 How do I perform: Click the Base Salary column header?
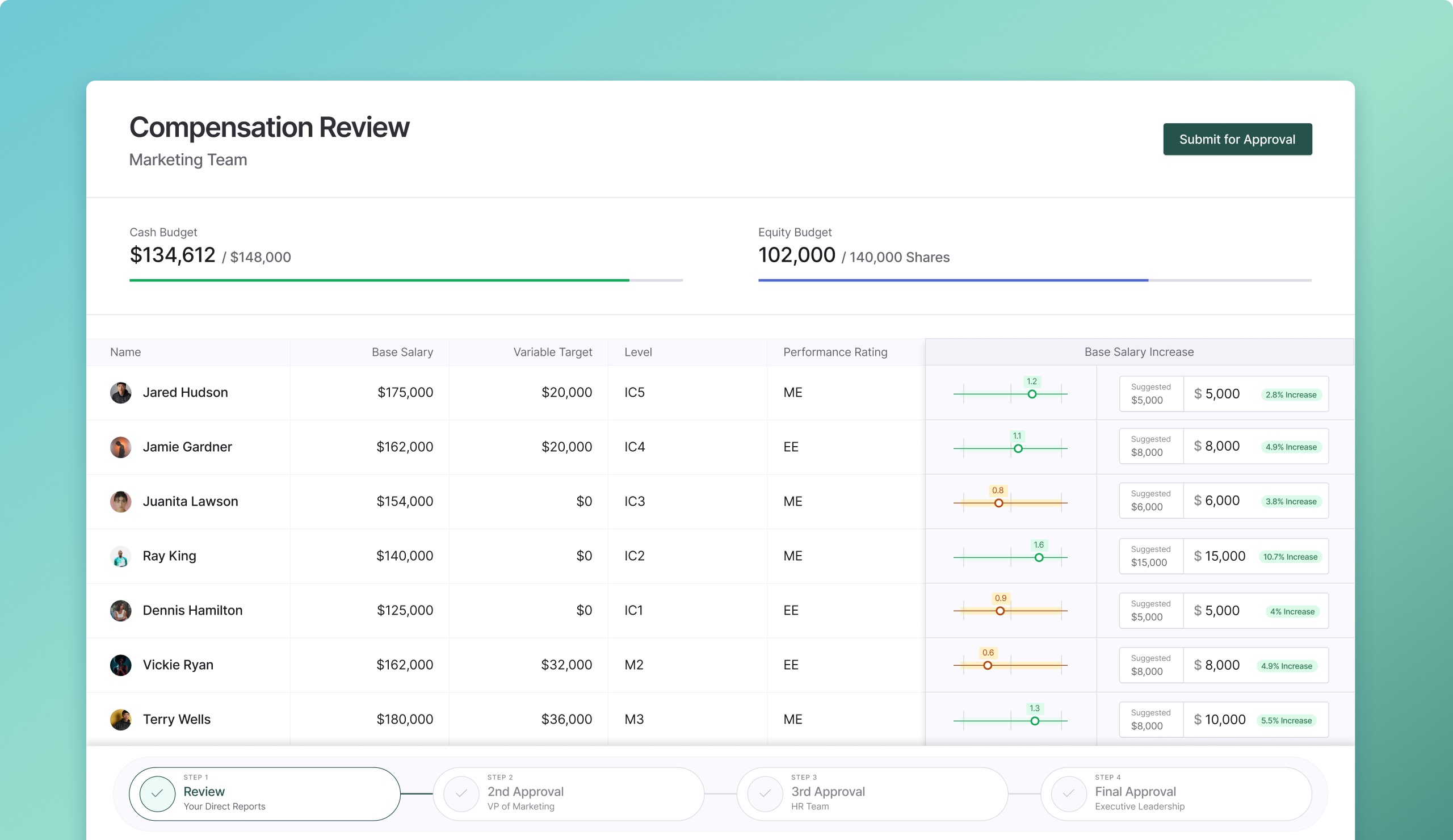402,352
